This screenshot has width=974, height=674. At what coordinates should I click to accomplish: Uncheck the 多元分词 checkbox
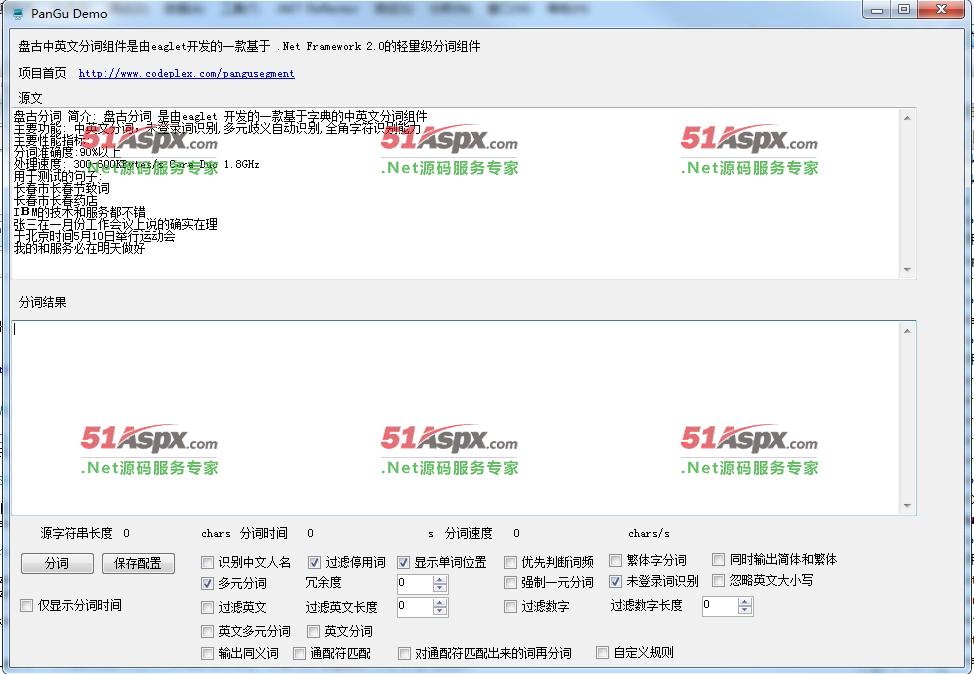coord(207,583)
